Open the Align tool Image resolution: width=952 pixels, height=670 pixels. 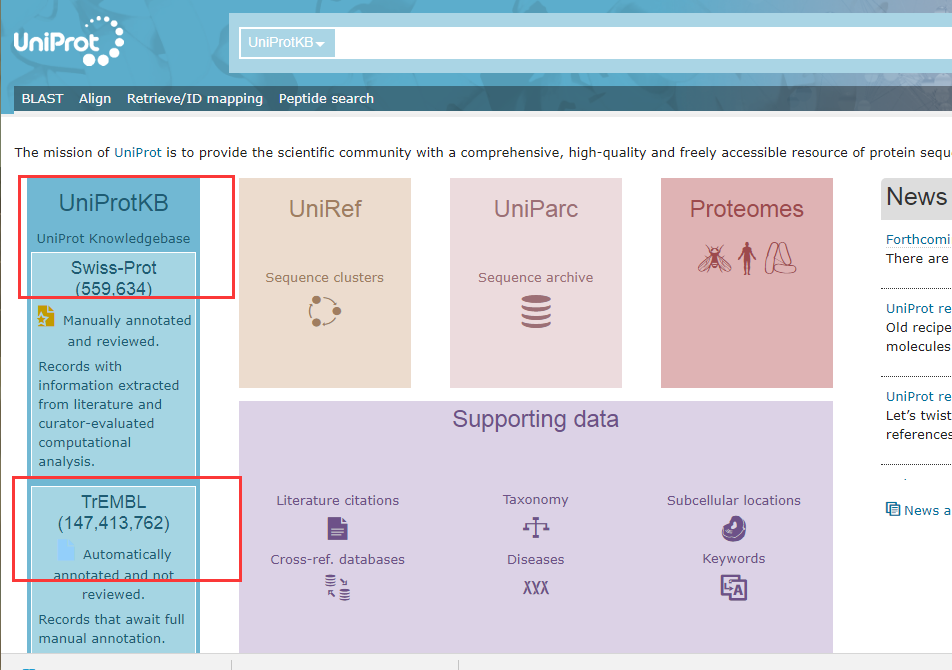(95, 98)
